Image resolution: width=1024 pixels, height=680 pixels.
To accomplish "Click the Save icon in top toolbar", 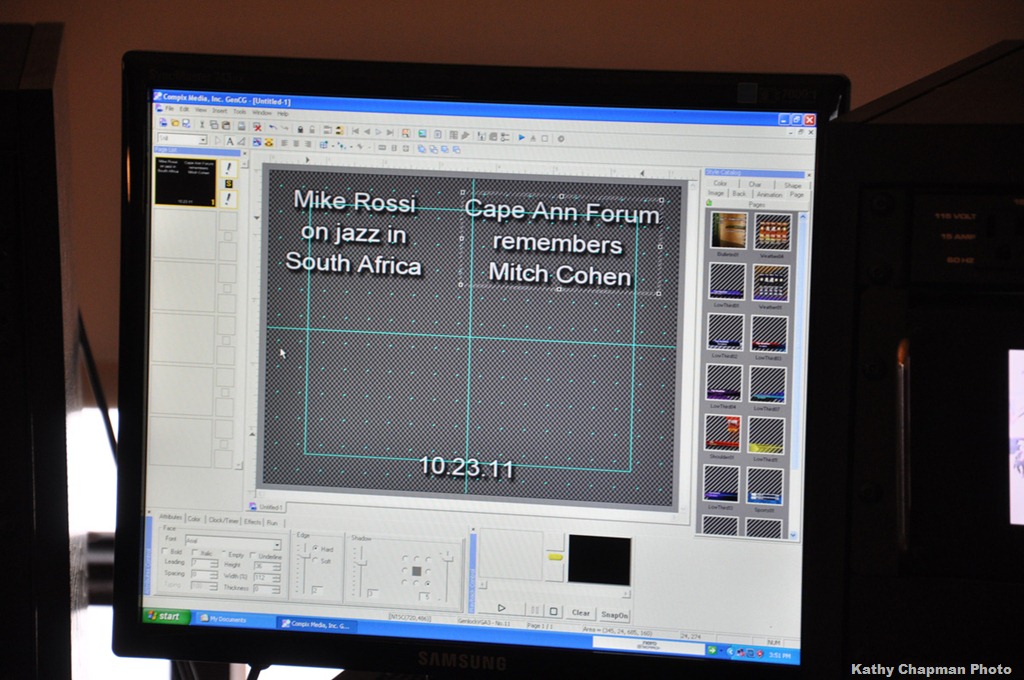I will pos(185,124).
